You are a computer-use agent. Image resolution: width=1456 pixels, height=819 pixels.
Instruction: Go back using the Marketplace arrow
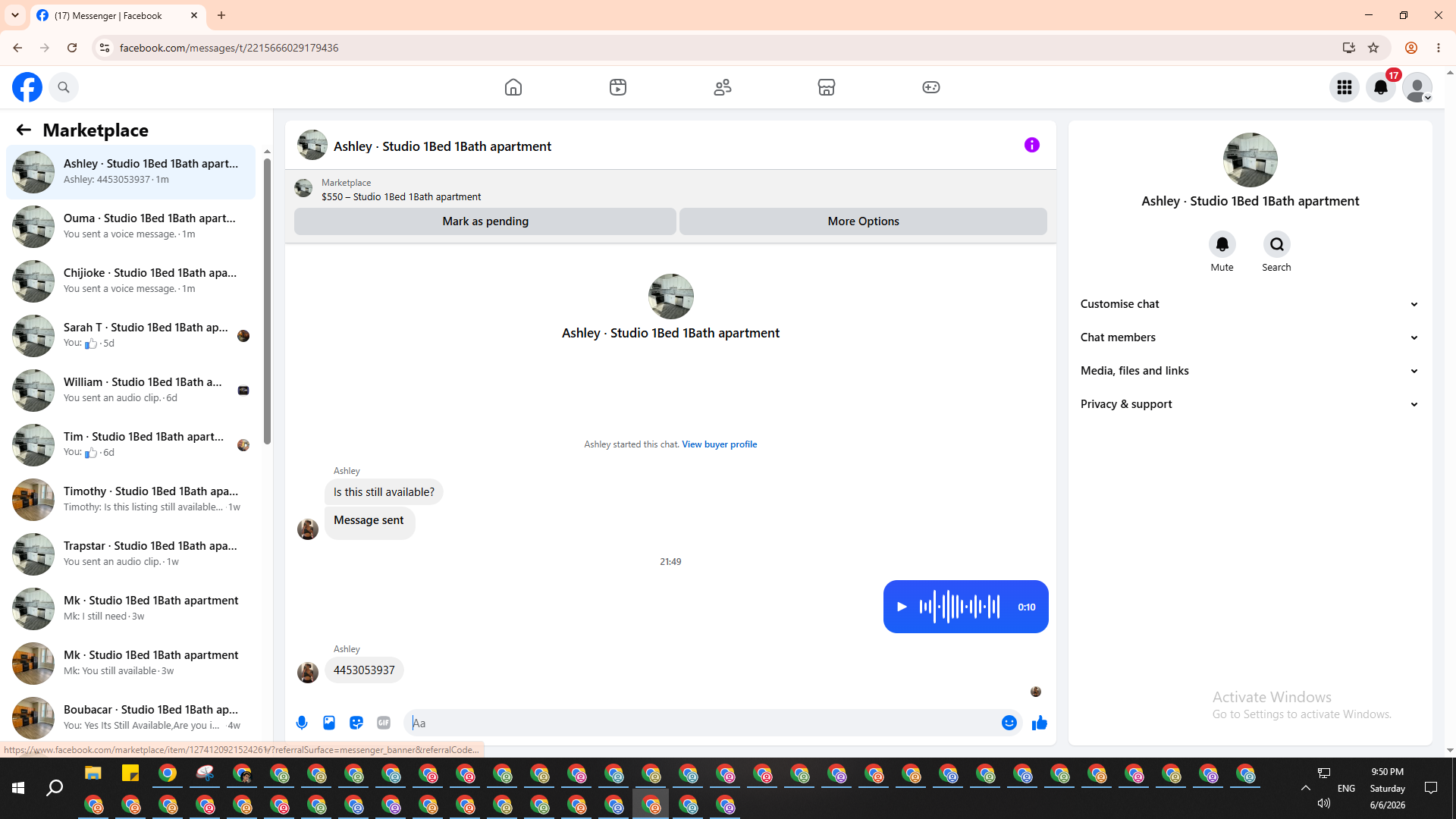coord(24,130)
